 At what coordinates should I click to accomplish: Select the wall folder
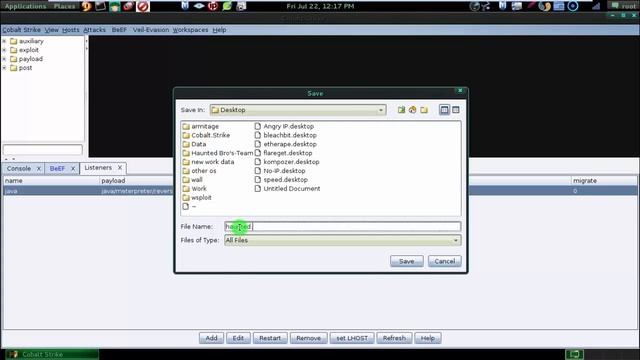coord(192,180)
